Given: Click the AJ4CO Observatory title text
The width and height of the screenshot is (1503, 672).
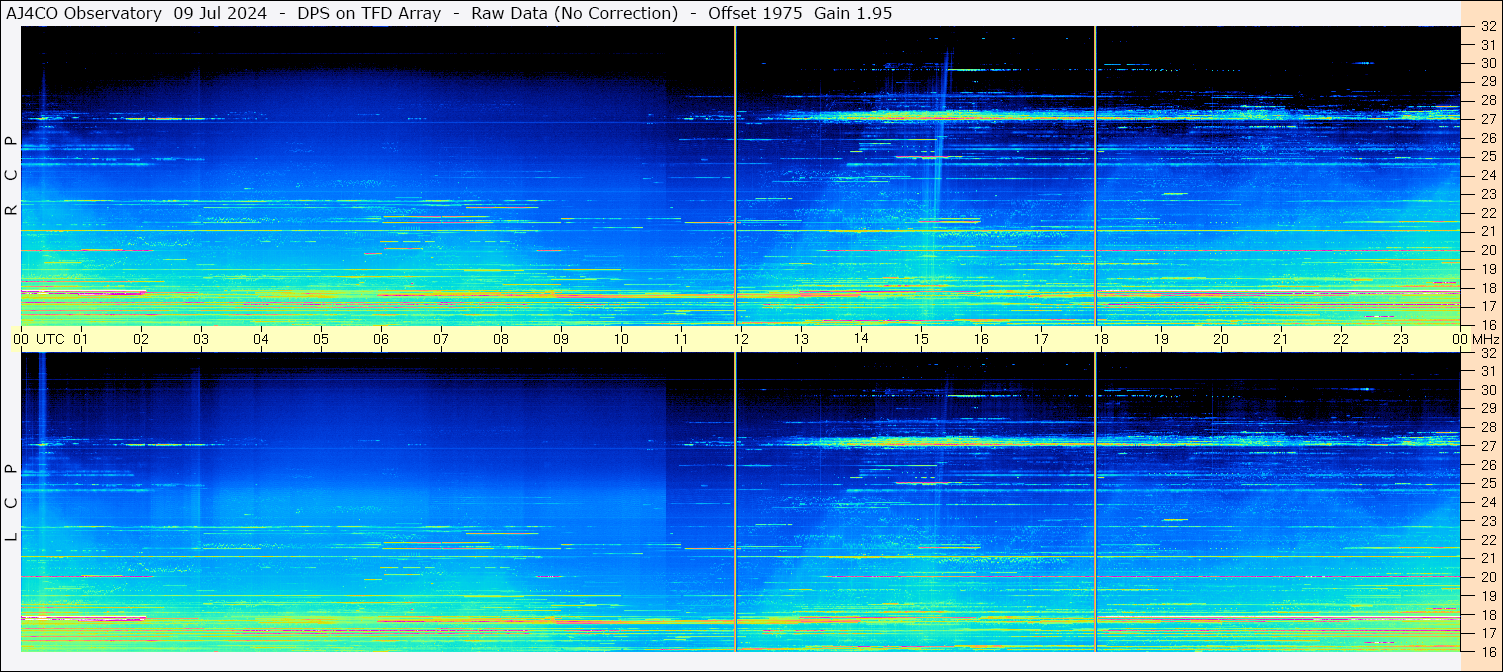Looking at the screenshot, I should [84, 13].
